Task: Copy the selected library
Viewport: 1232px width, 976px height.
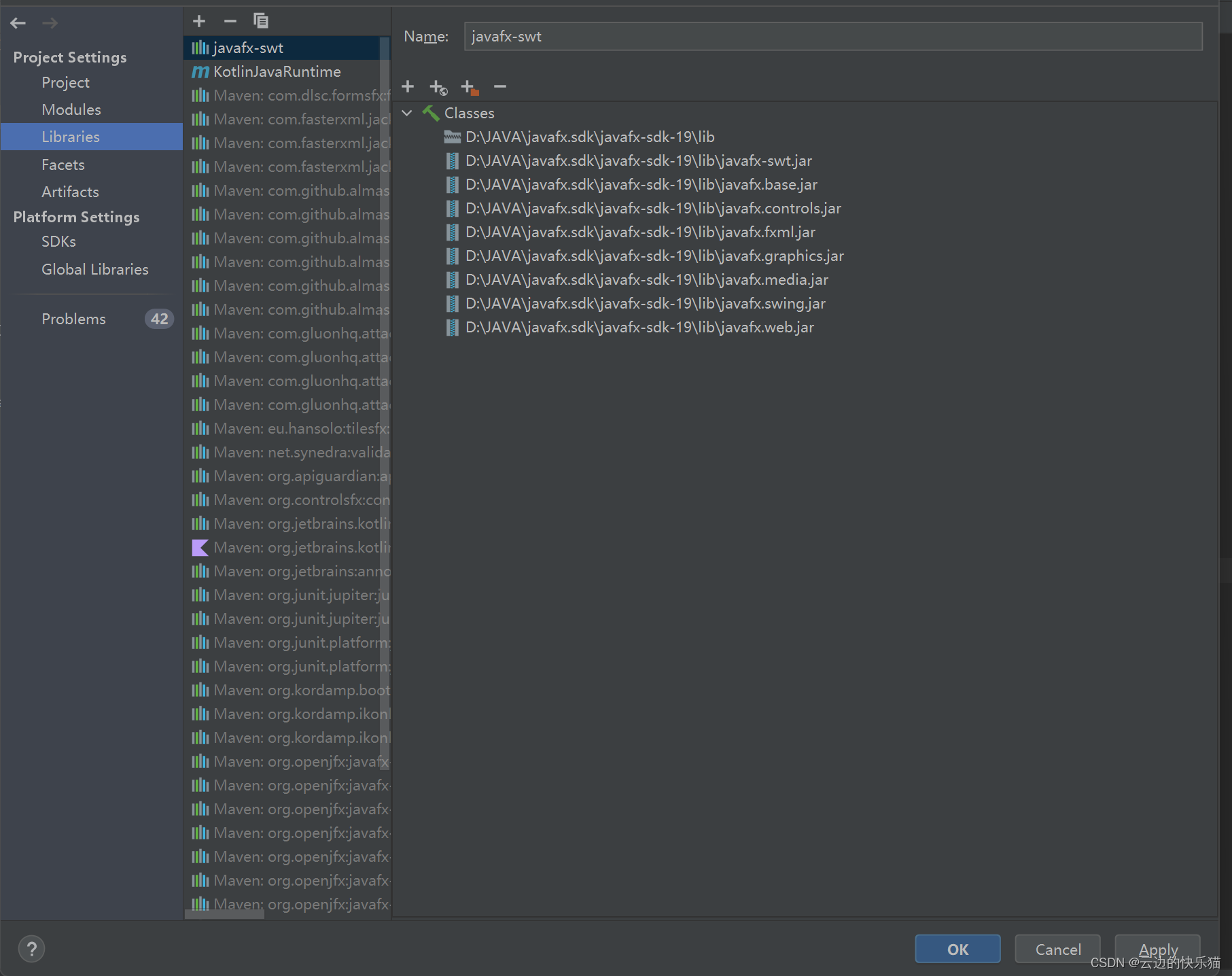Action: pyautogui.click(x=261, y=21)
